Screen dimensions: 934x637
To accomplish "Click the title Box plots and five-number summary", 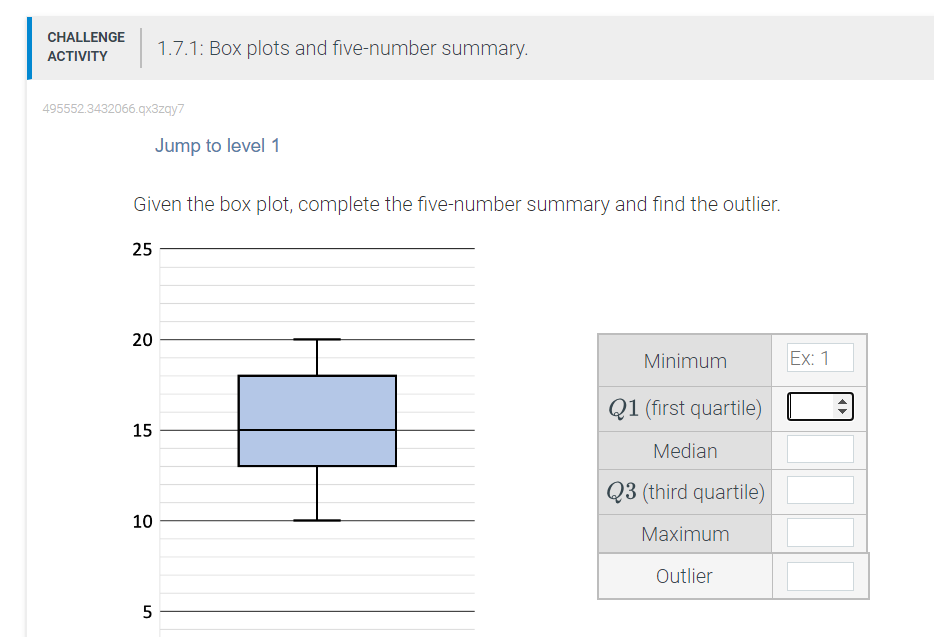I will point(343,48).
